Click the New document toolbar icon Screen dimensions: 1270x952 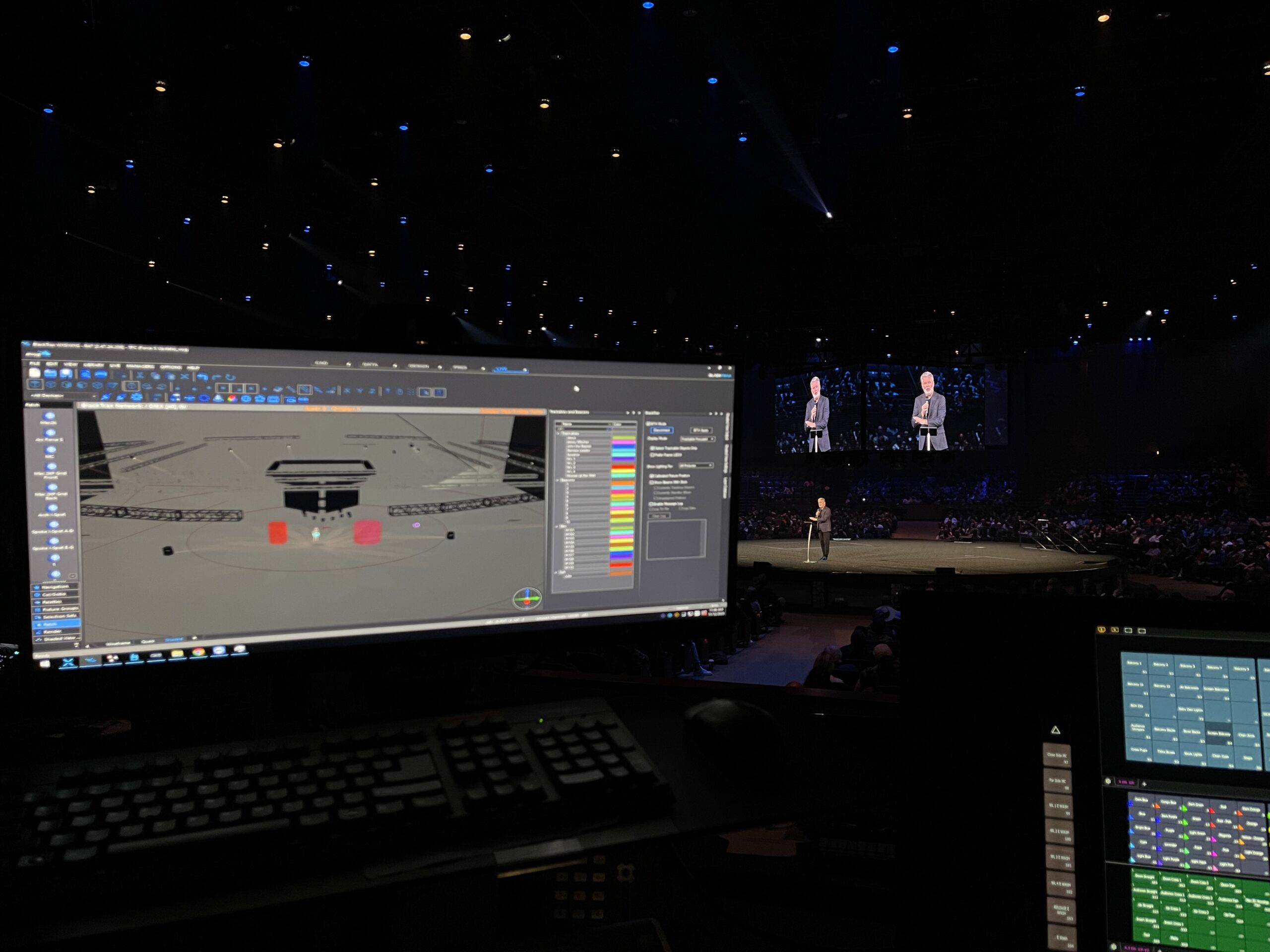(35, 372)
